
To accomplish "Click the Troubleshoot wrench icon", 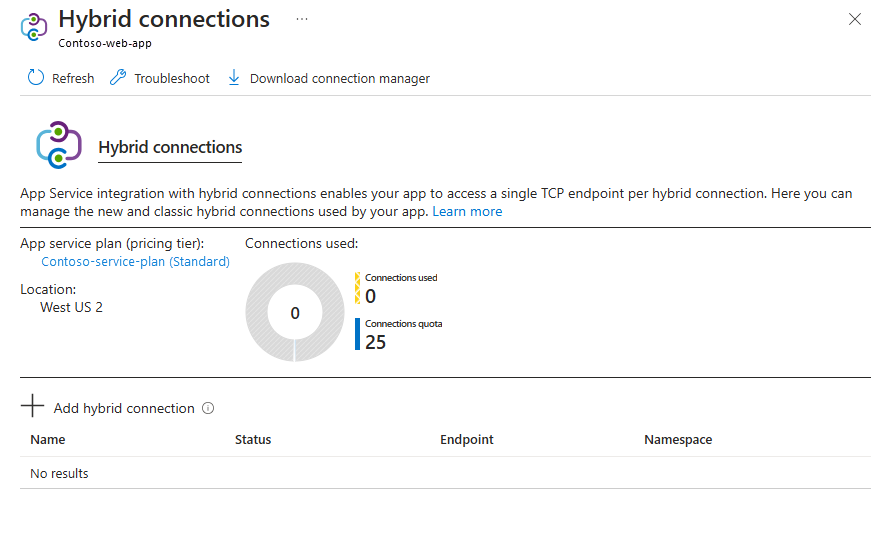I will tap(118, 78).
